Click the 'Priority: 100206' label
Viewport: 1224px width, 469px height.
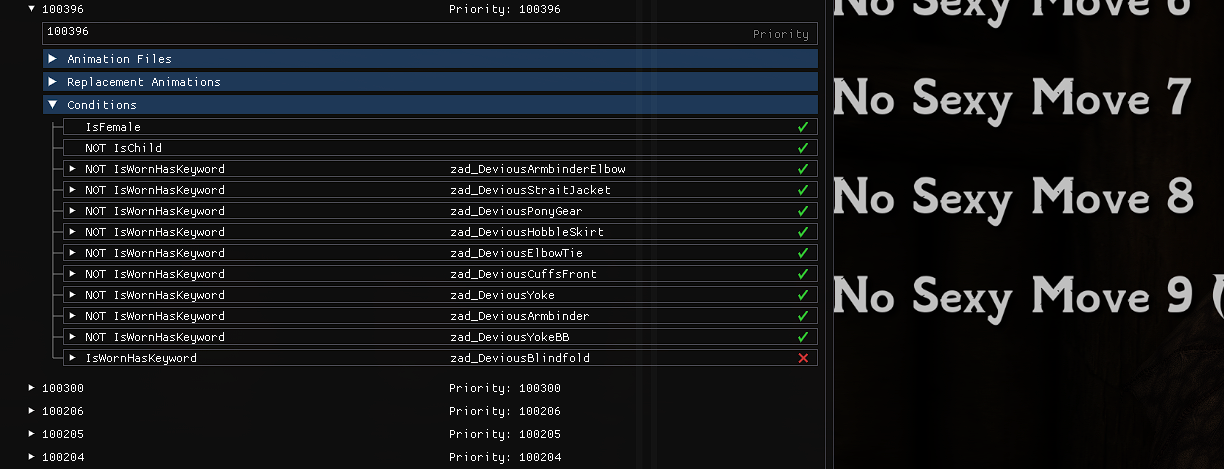click(x=505, y=411)
